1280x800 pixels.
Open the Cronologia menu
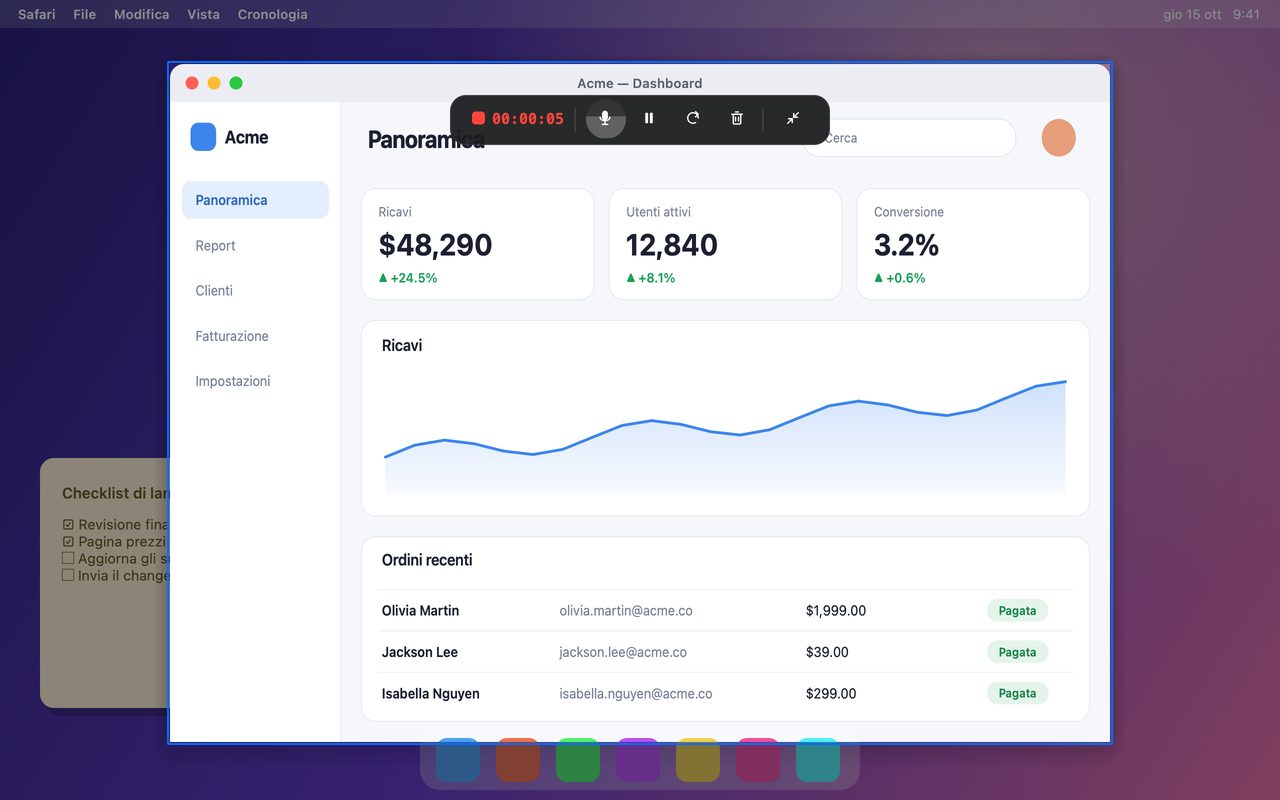coord(273,14)
